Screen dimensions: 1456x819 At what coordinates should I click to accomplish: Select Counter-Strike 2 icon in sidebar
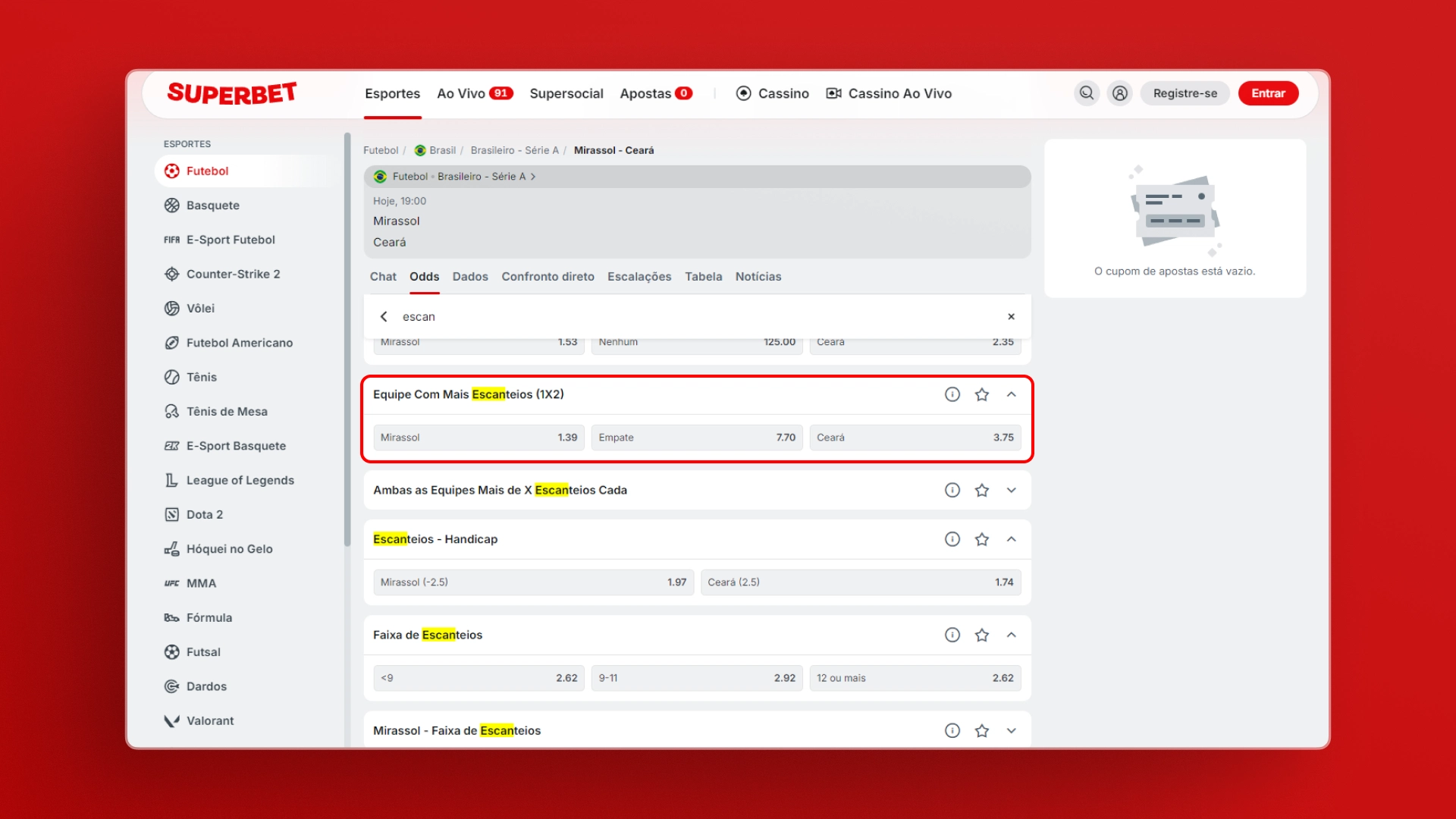pos(172,274)
